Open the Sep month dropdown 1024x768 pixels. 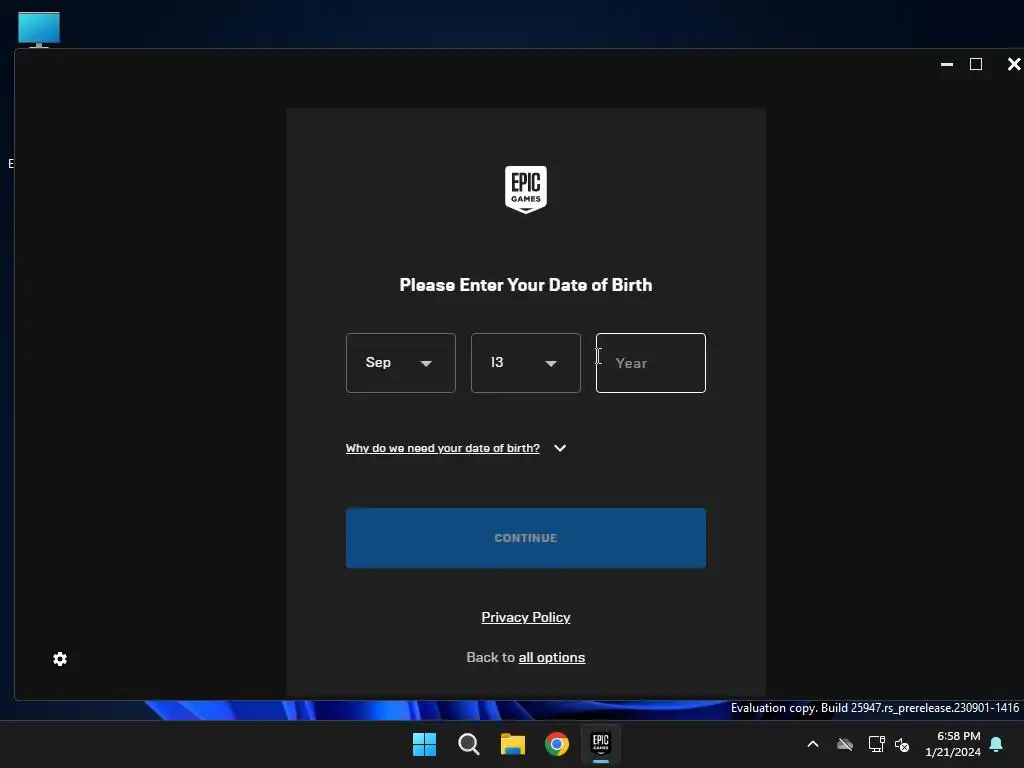(x=400, y=362)
